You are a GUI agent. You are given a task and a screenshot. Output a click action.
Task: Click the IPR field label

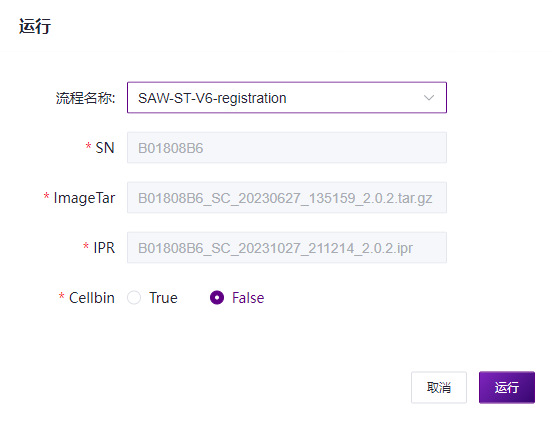[104, 248]
